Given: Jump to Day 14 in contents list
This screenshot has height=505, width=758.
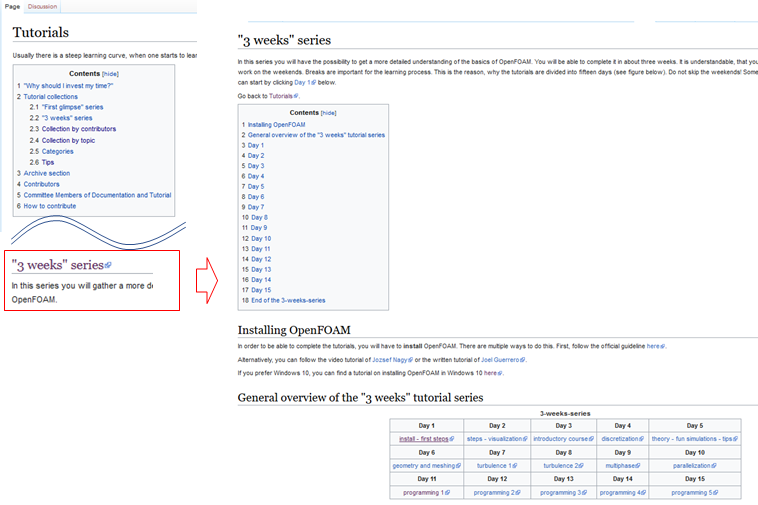Looking at the screenshot, I should pos(261,280).
